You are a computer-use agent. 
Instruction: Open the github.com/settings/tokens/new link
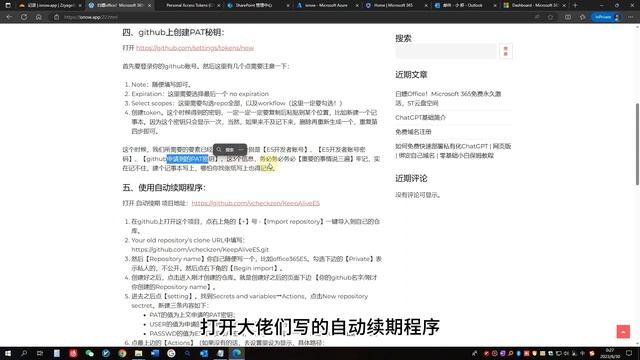[195, 48]
